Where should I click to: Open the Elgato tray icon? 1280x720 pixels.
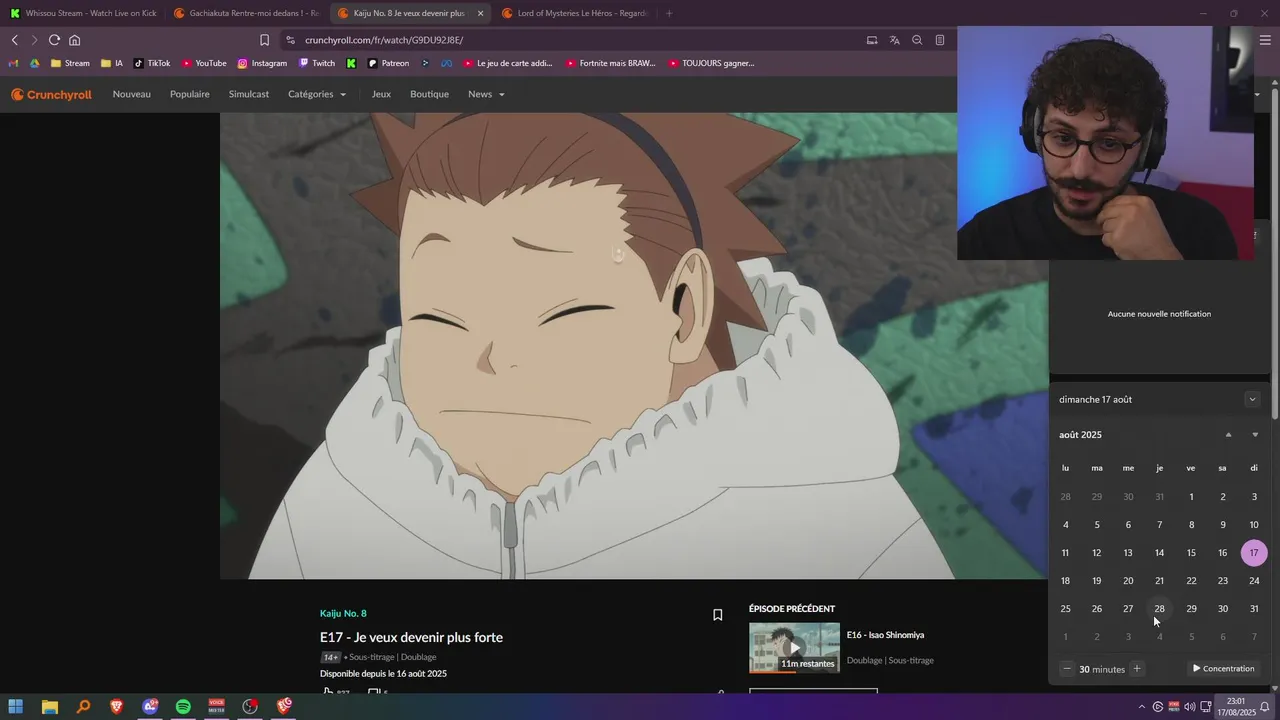(1157, 707)
